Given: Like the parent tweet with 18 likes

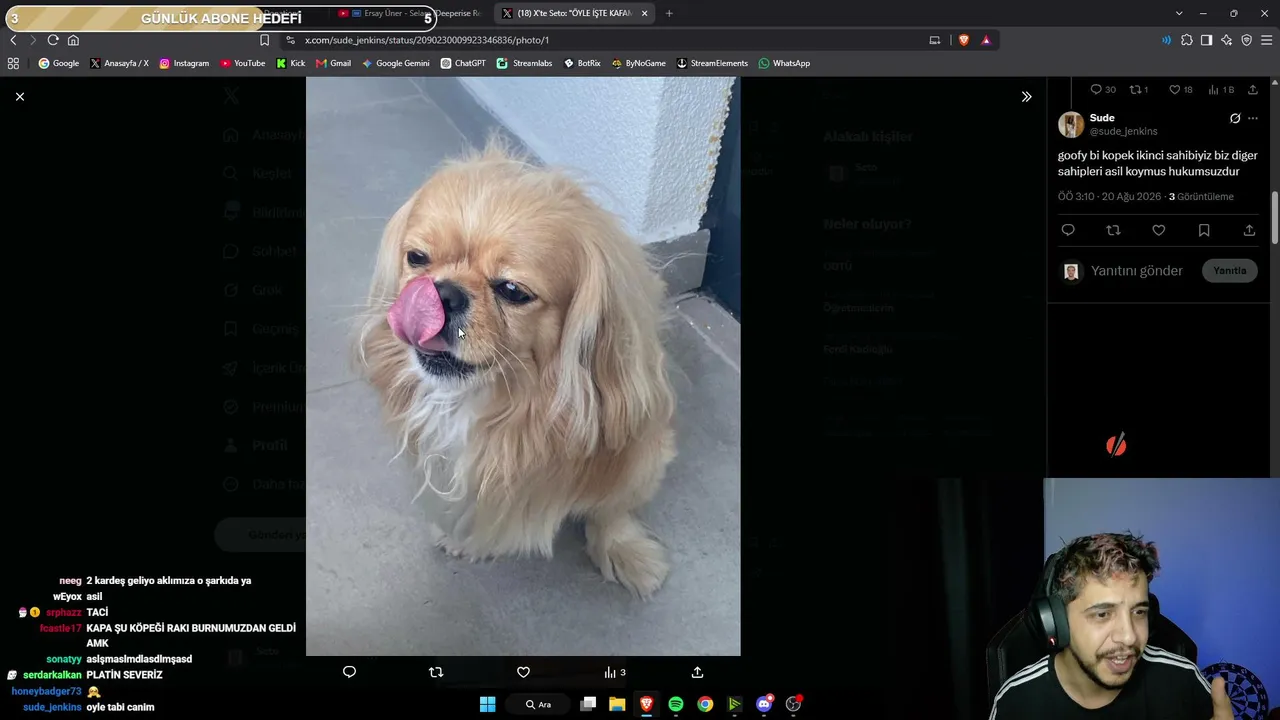Looking at the screenshot, I should 1181,89.
